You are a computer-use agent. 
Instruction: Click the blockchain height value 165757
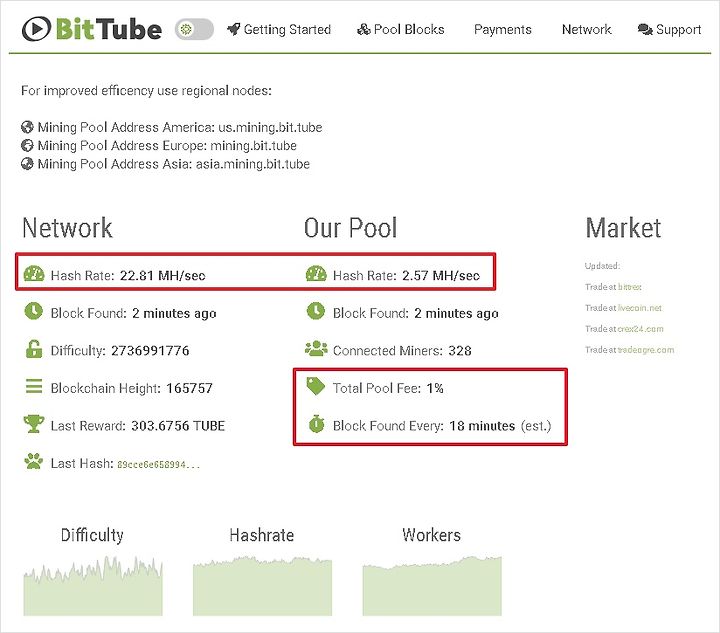coord(190,388)
